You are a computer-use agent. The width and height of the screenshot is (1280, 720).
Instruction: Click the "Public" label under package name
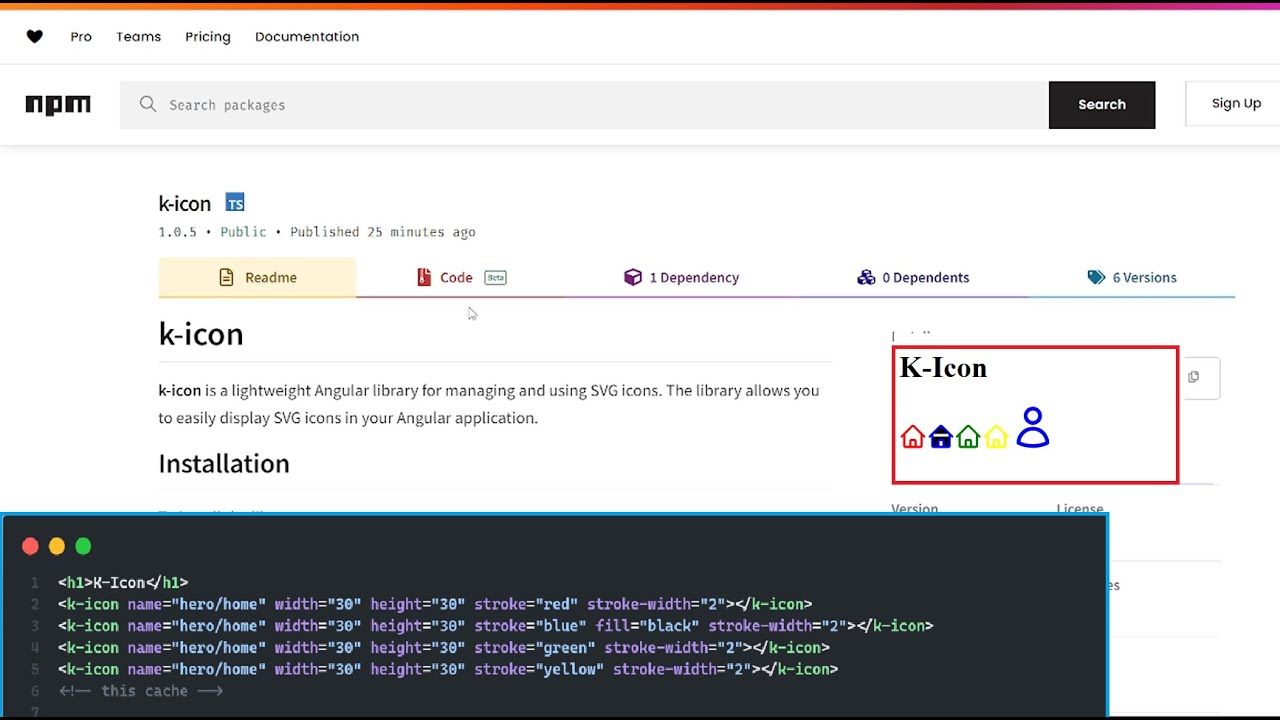coord(243,232)
